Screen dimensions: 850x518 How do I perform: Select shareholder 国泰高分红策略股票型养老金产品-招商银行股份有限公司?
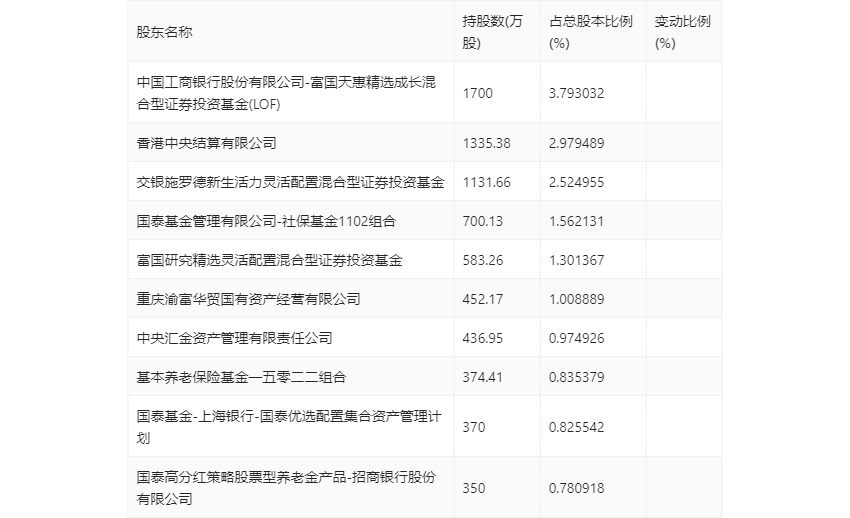(x=286, y=488)
